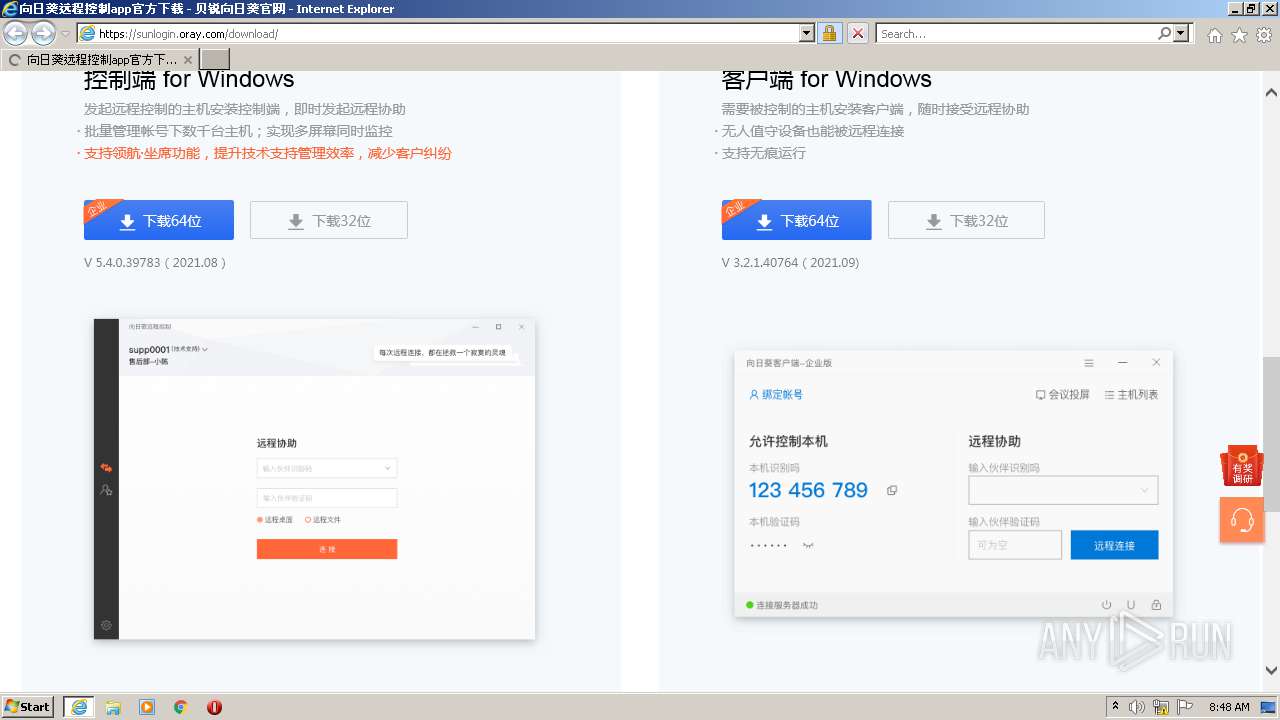1280x720 pixels.
Task: Click the blue 远程连接 button in preview
Action: (x=1114, y=545)
